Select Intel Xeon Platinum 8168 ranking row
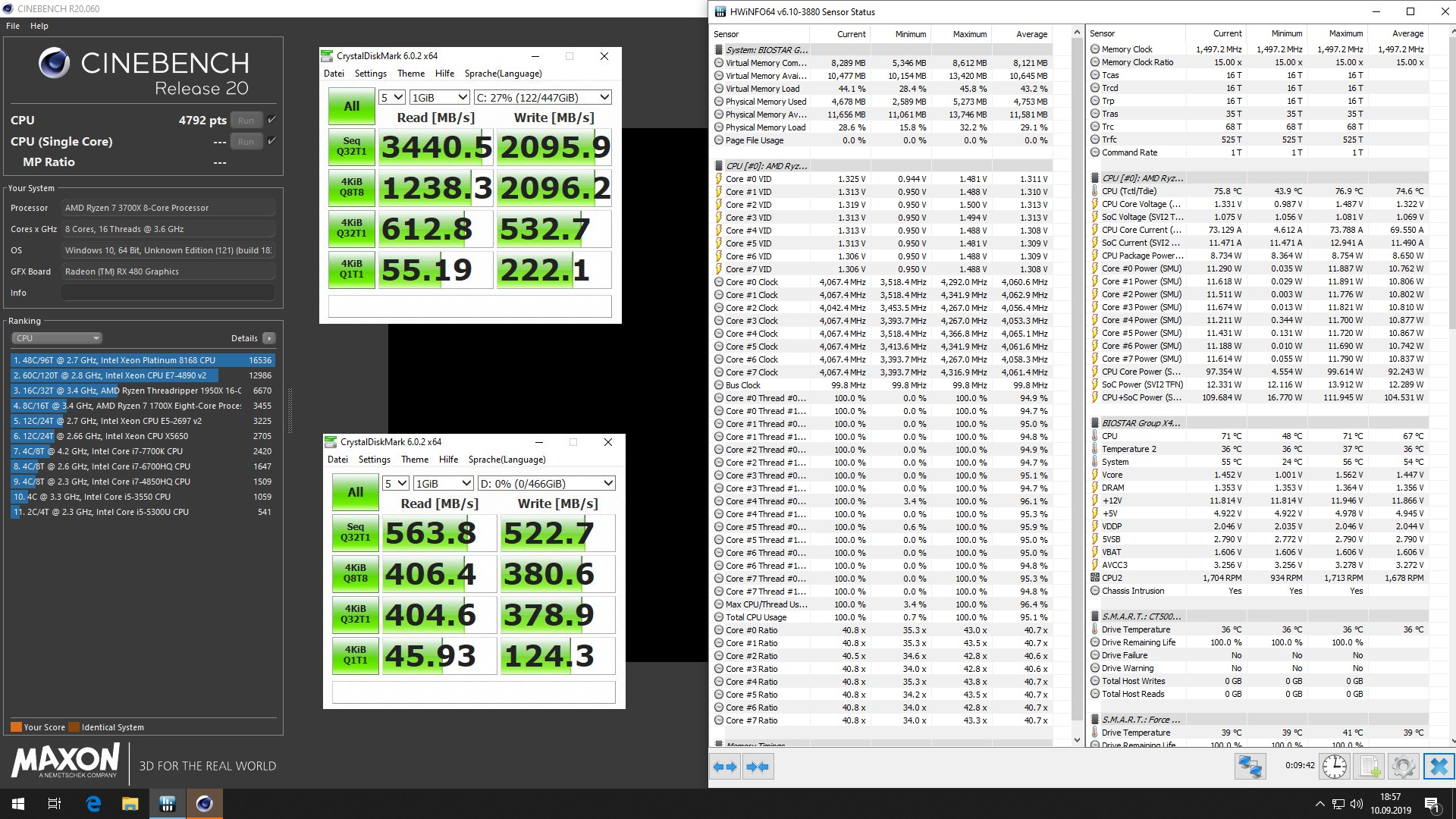 pos(143,360)
